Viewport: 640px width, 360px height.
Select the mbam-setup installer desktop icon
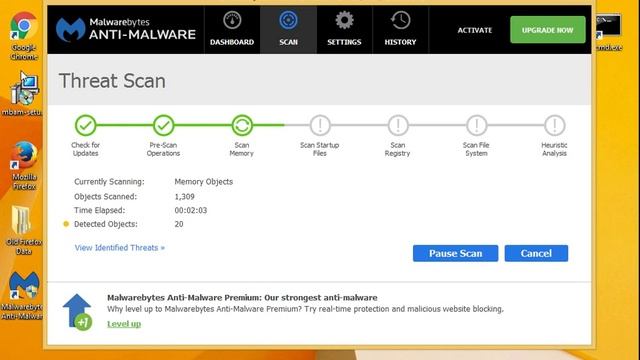[23, 94]
